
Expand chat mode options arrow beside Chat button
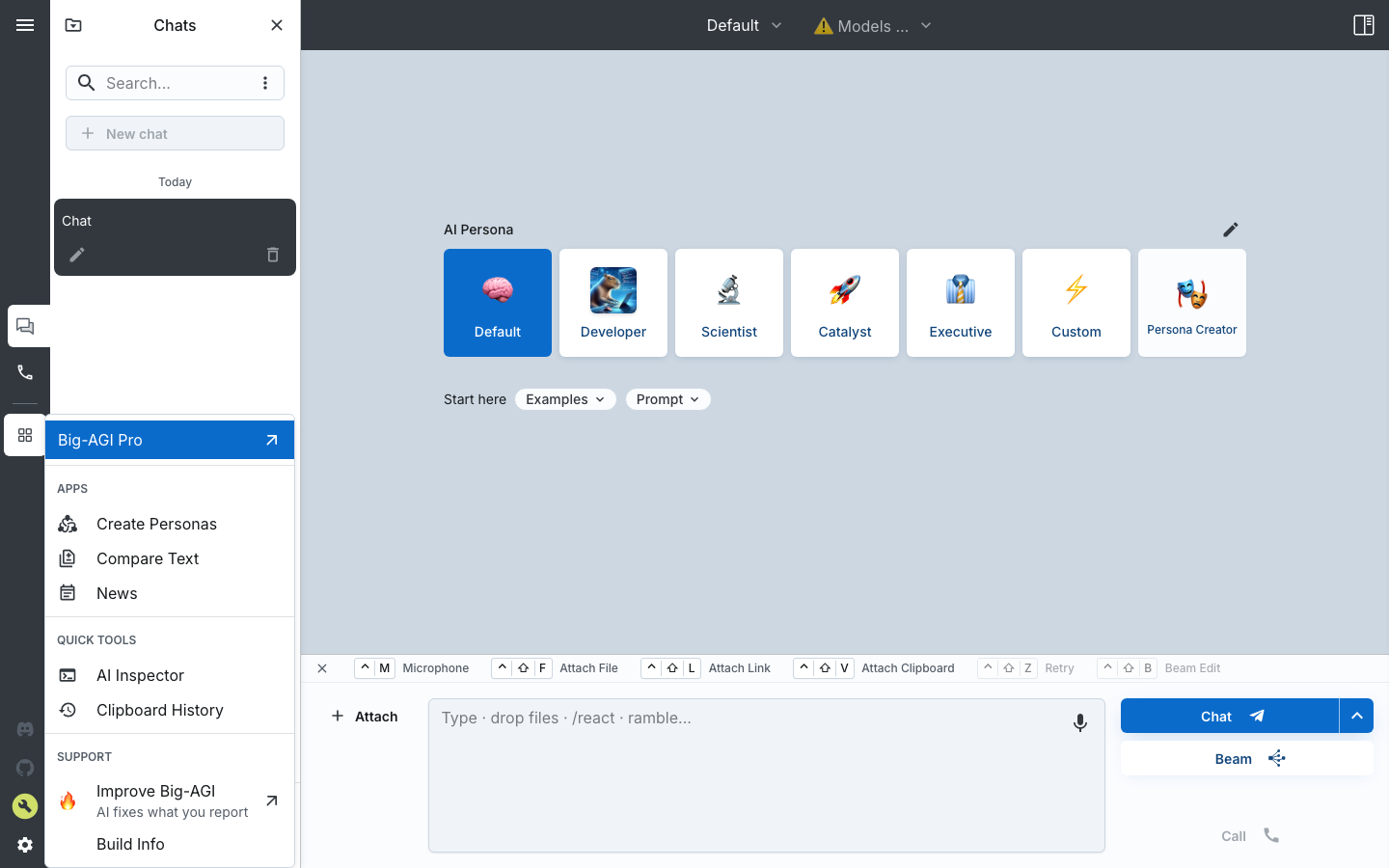click(x=1356, y=716)
